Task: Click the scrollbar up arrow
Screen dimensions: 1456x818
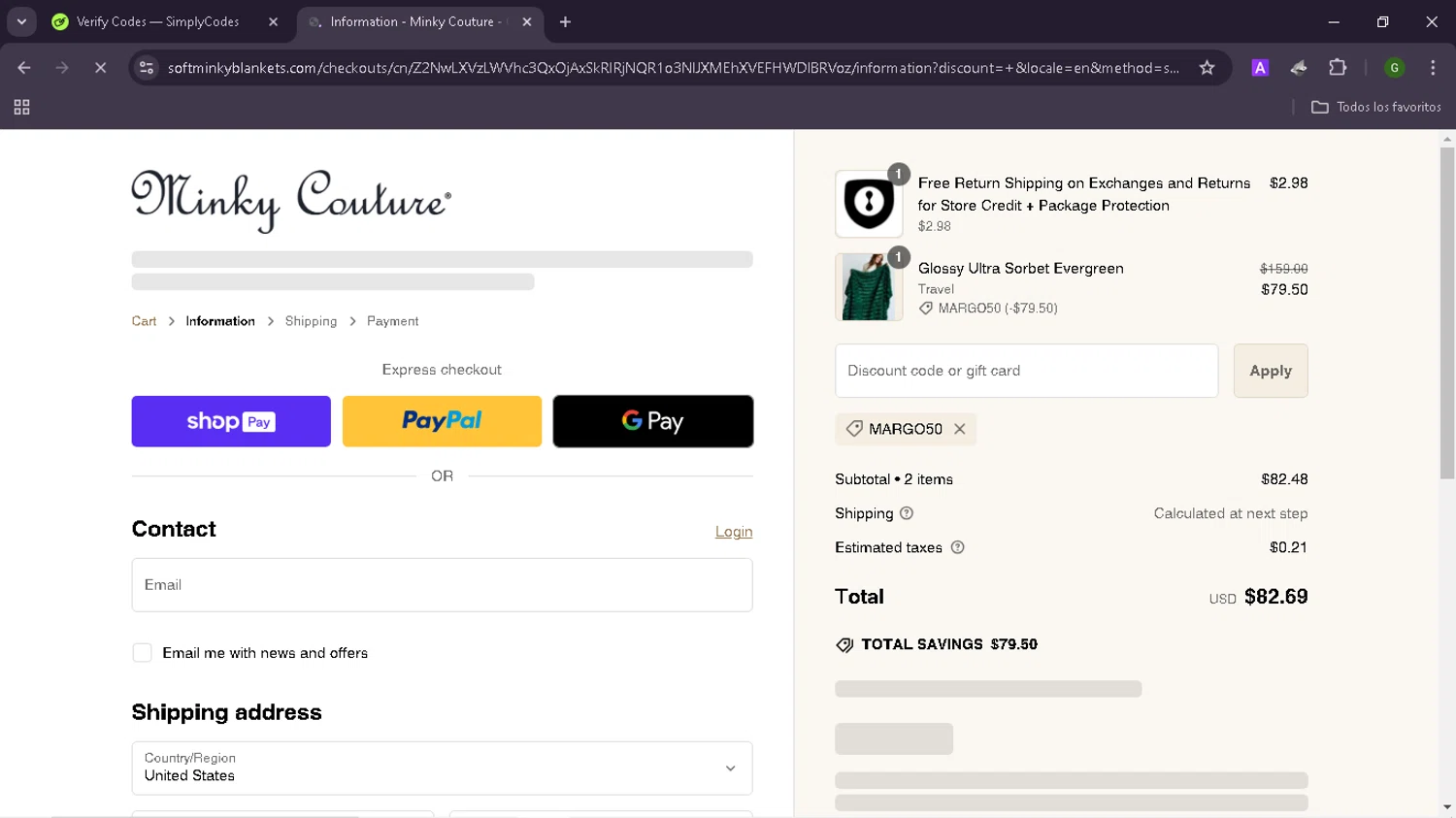Action: tap(1447, 139)
